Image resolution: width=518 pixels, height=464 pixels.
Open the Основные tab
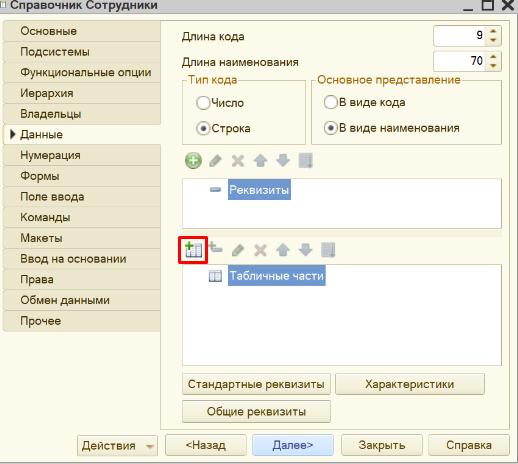click(82, 31)
